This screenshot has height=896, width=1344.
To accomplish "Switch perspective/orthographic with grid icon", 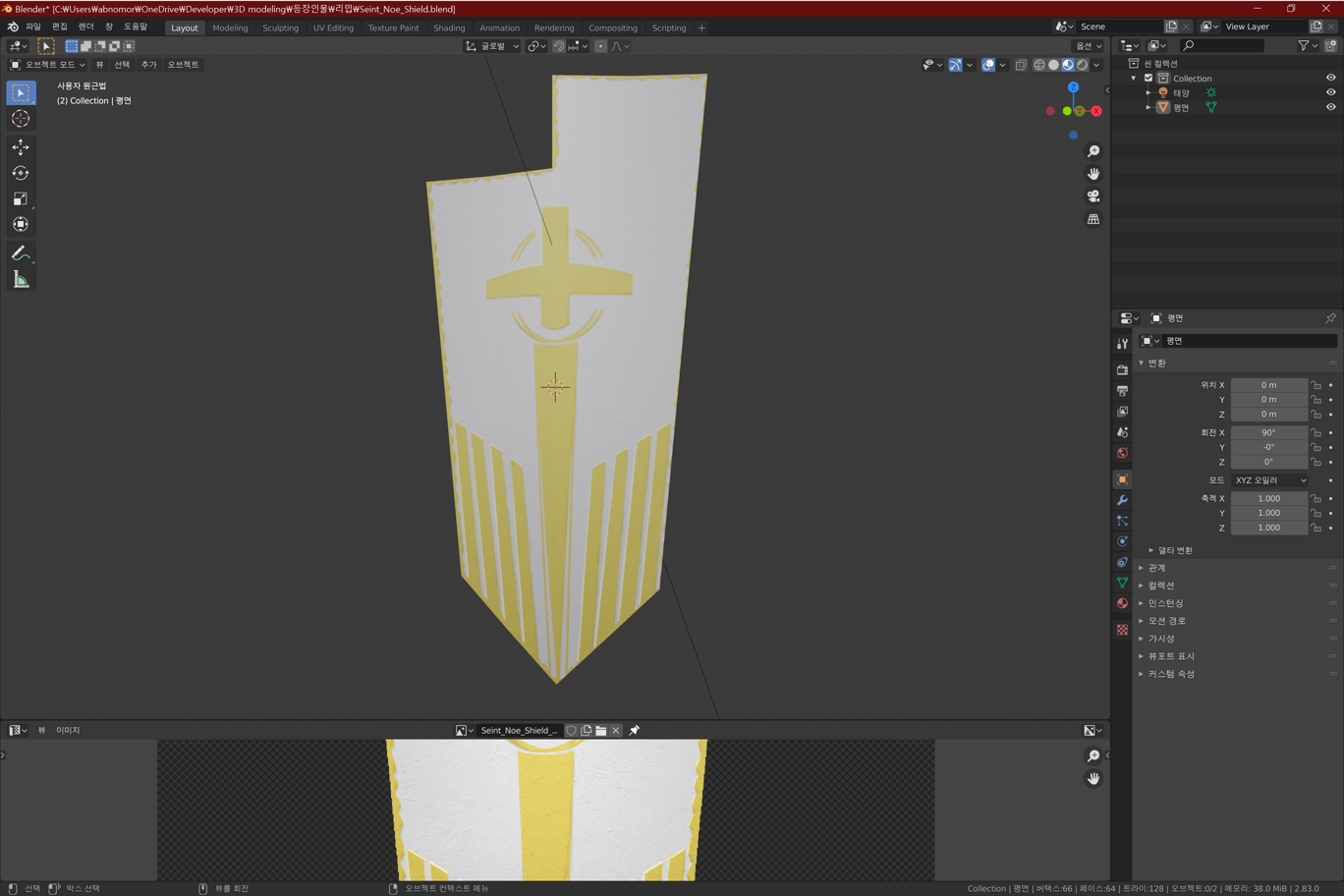I will (x=1093, y=219).
